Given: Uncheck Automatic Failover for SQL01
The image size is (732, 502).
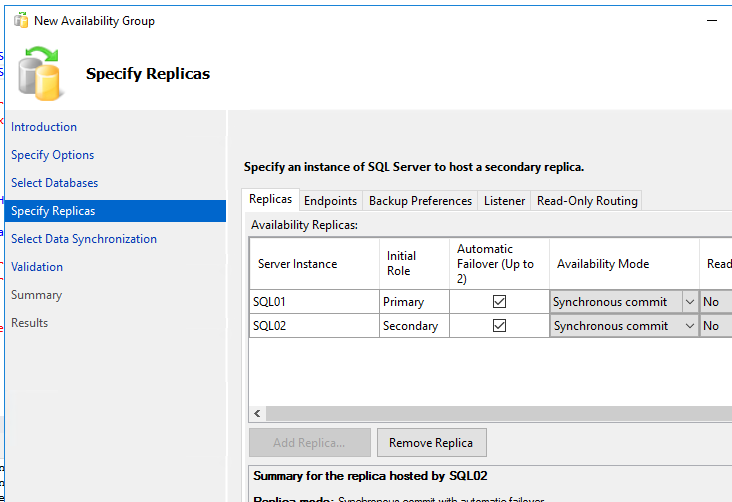Looking at the screenshot, I should pos(499,302).
